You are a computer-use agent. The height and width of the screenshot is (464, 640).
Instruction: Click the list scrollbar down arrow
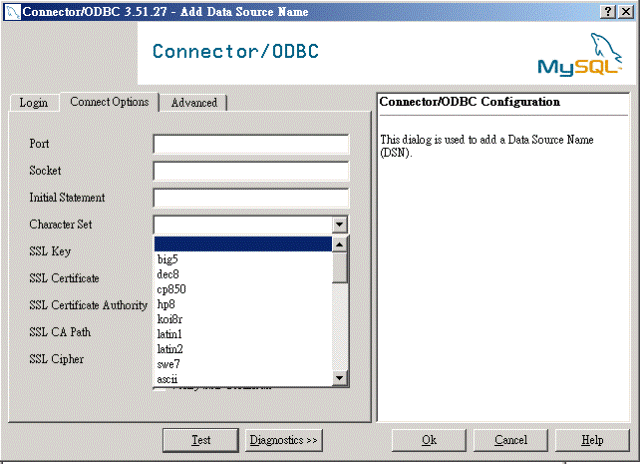click(340, 378)
